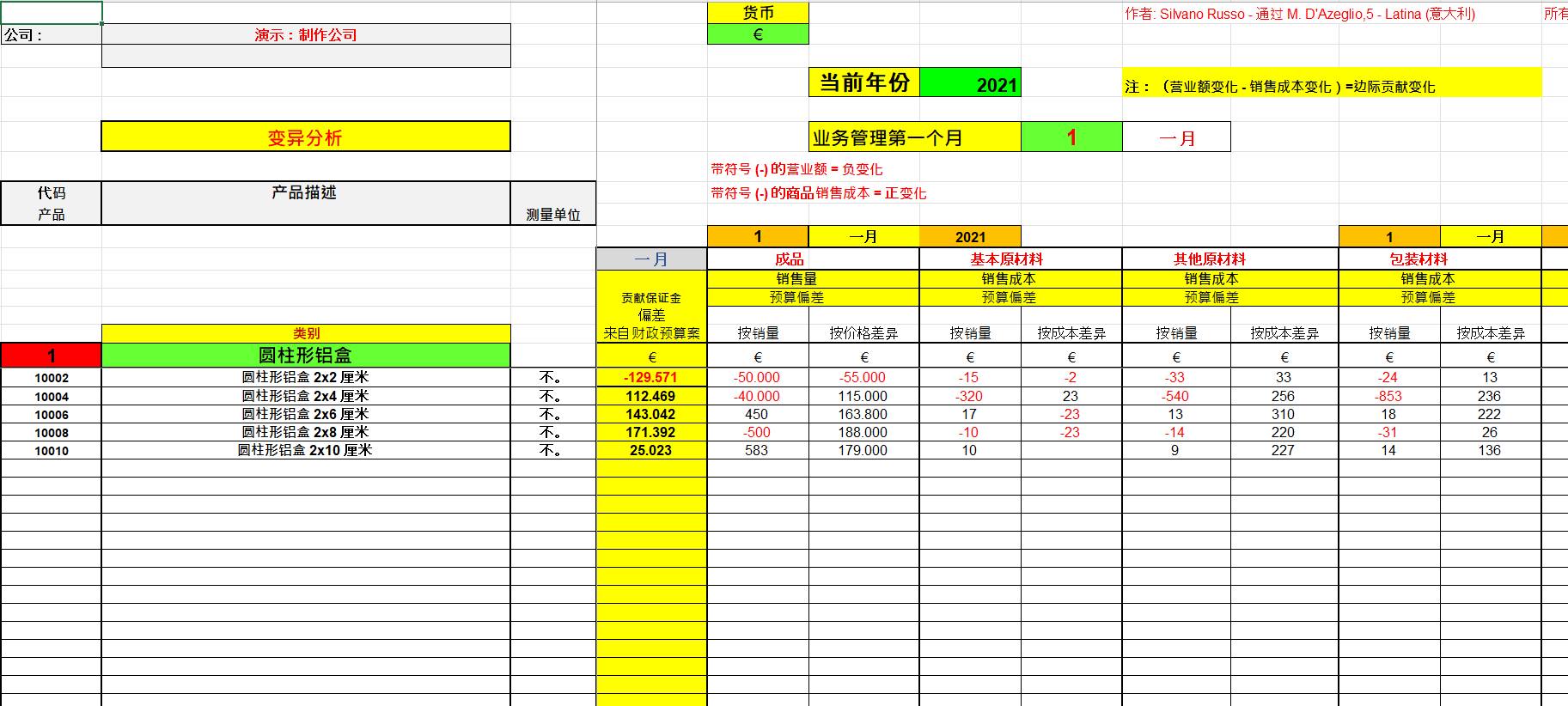The image size is (1568, 706).
Task: Click the yellow '变异分析' title cell
Action: [306, 137]
